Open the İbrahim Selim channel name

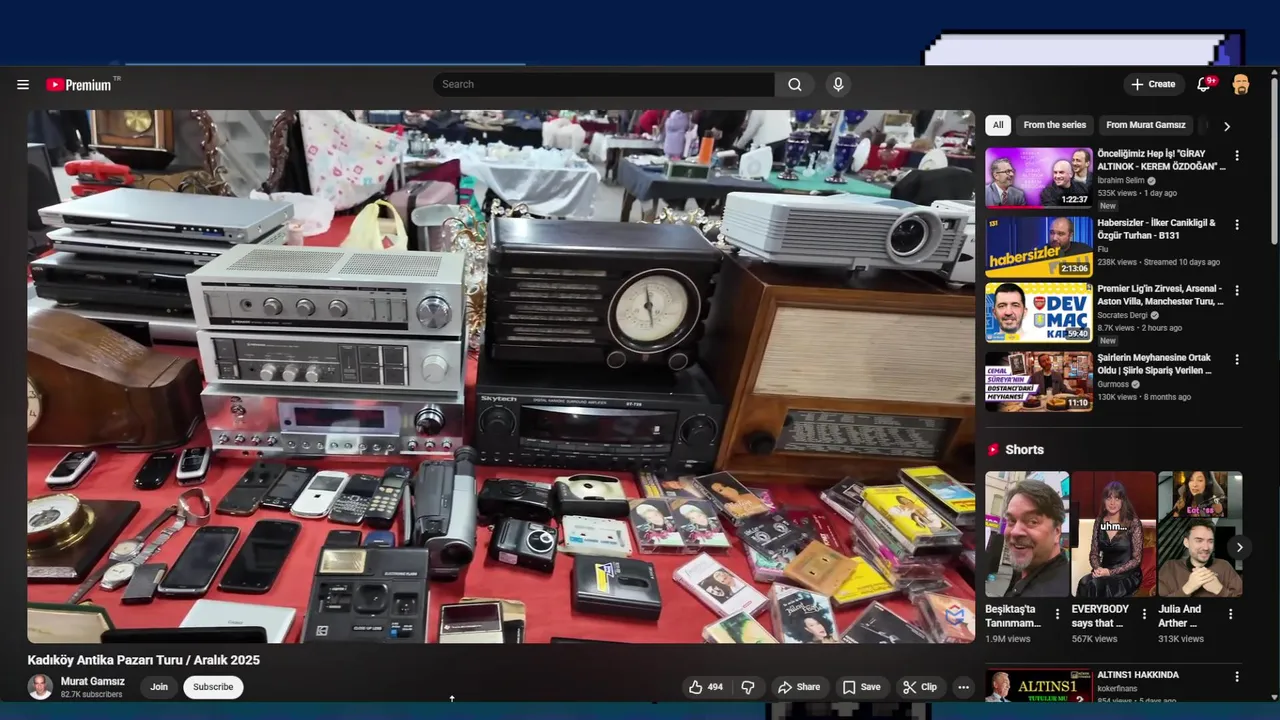(1121, 181)
